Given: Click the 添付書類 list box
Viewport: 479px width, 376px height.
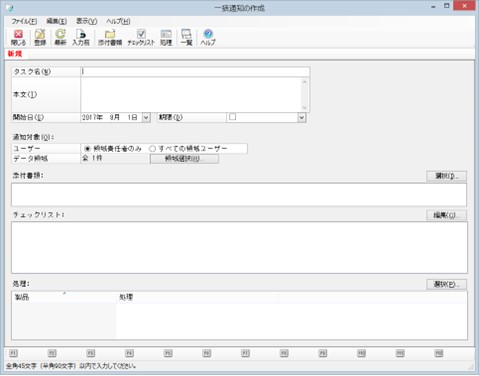Looking at the screenshot, I should (x=239, y=195).
